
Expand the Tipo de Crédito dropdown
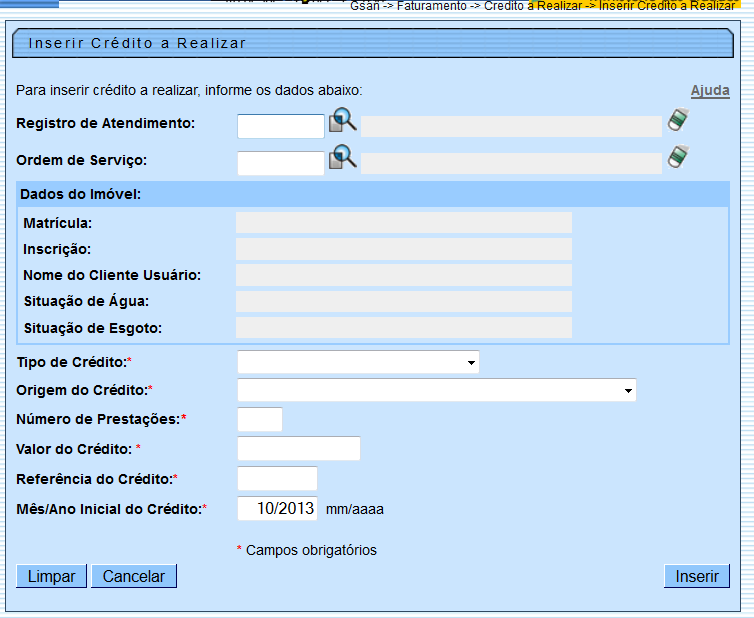pyautogui.click(x=358, y=362)
